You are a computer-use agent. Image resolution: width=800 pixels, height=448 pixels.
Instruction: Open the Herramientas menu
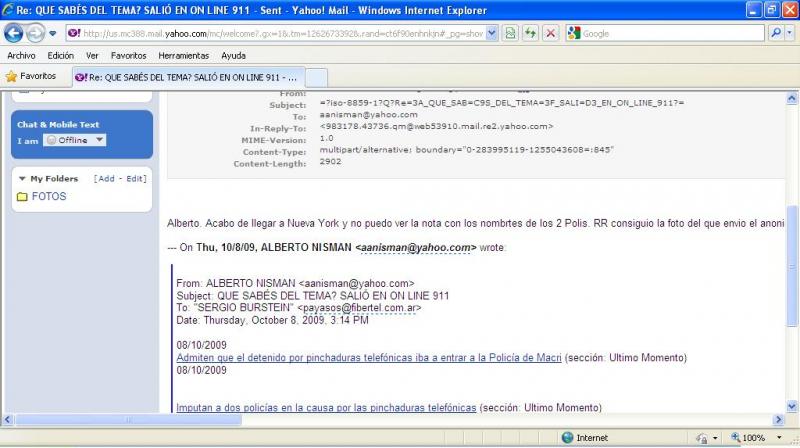click(x=183, y=56)
